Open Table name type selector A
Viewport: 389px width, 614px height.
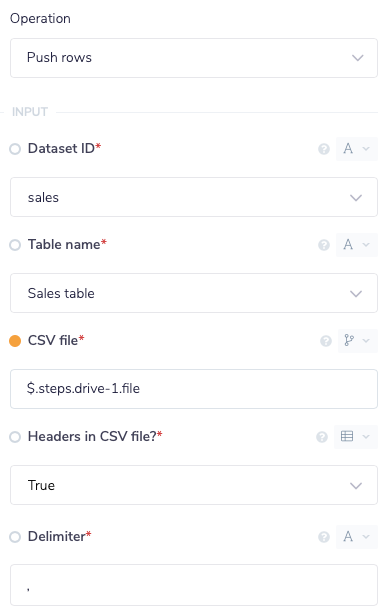coord(356,245)
